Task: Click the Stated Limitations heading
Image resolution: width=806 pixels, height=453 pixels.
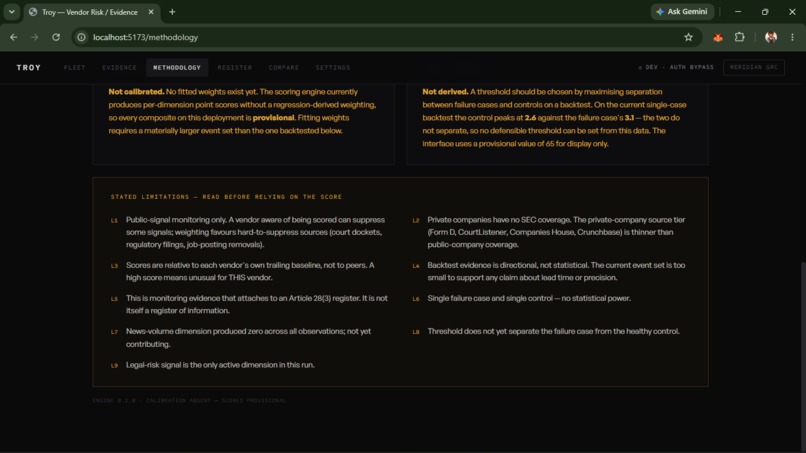Action: pos(226,196)
